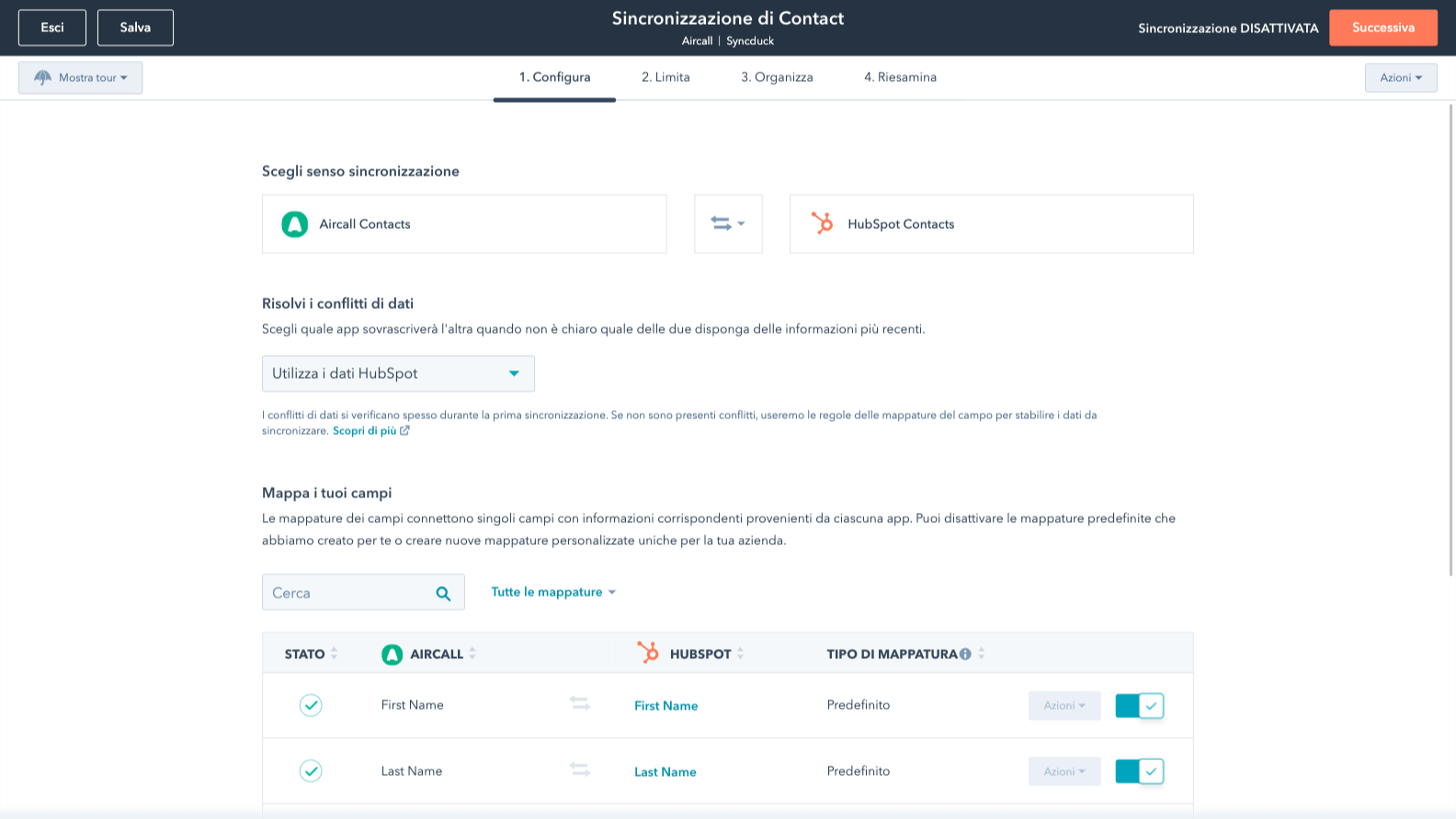Open the sync direction arrows dropdown
1456x819 pixels.
728,223
